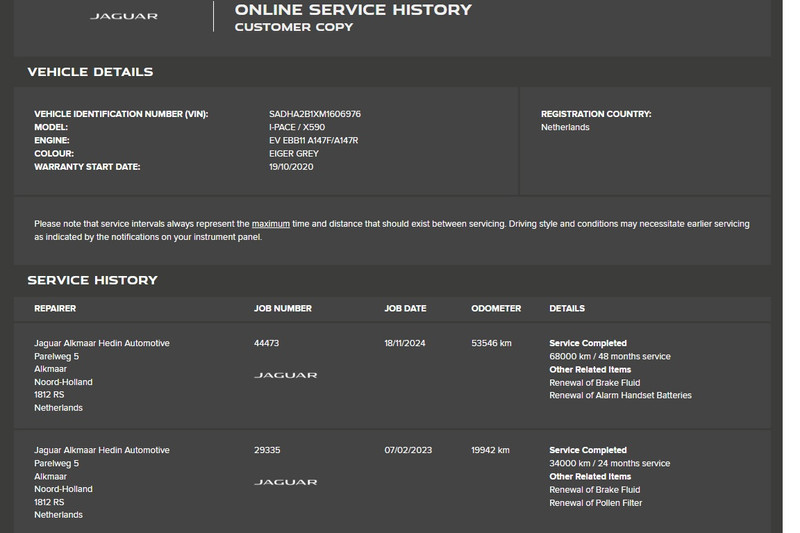Click the Details column header
Image resolution: width=800 pixels, height=533 pixels.
(567, 309)
